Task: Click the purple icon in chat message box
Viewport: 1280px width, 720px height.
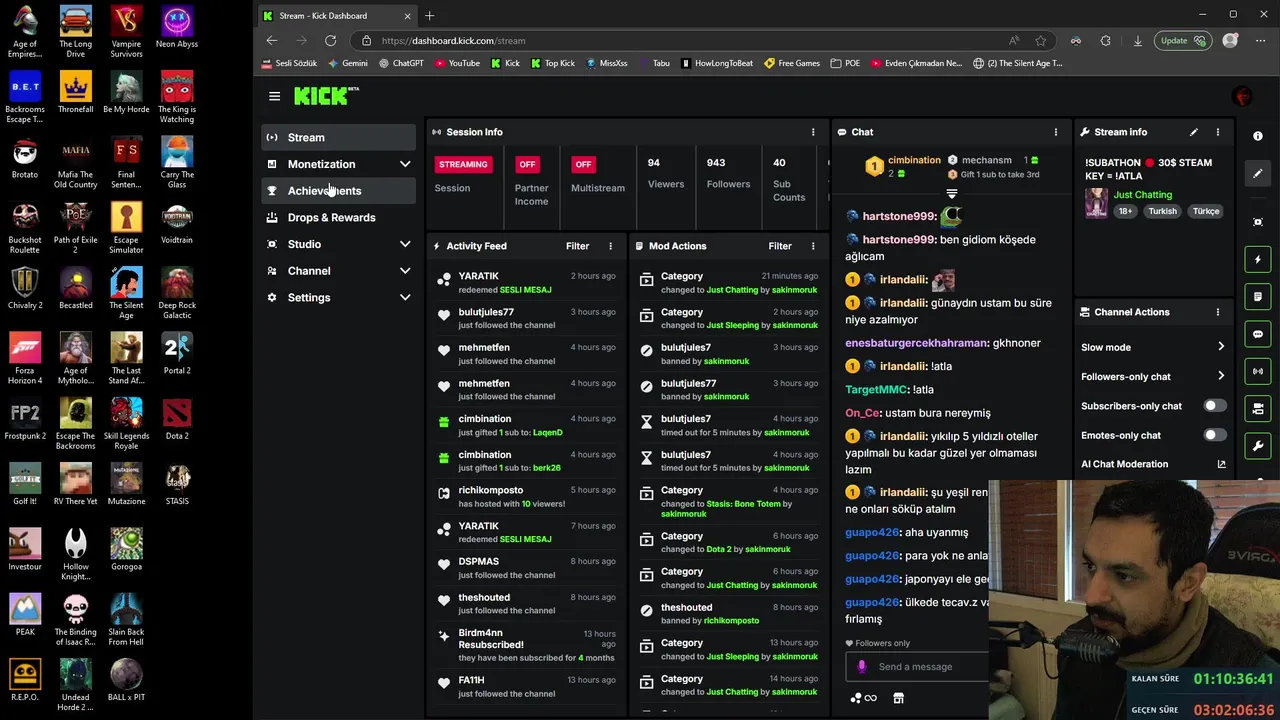Action: pyautogui.click(x=862, y=667)
